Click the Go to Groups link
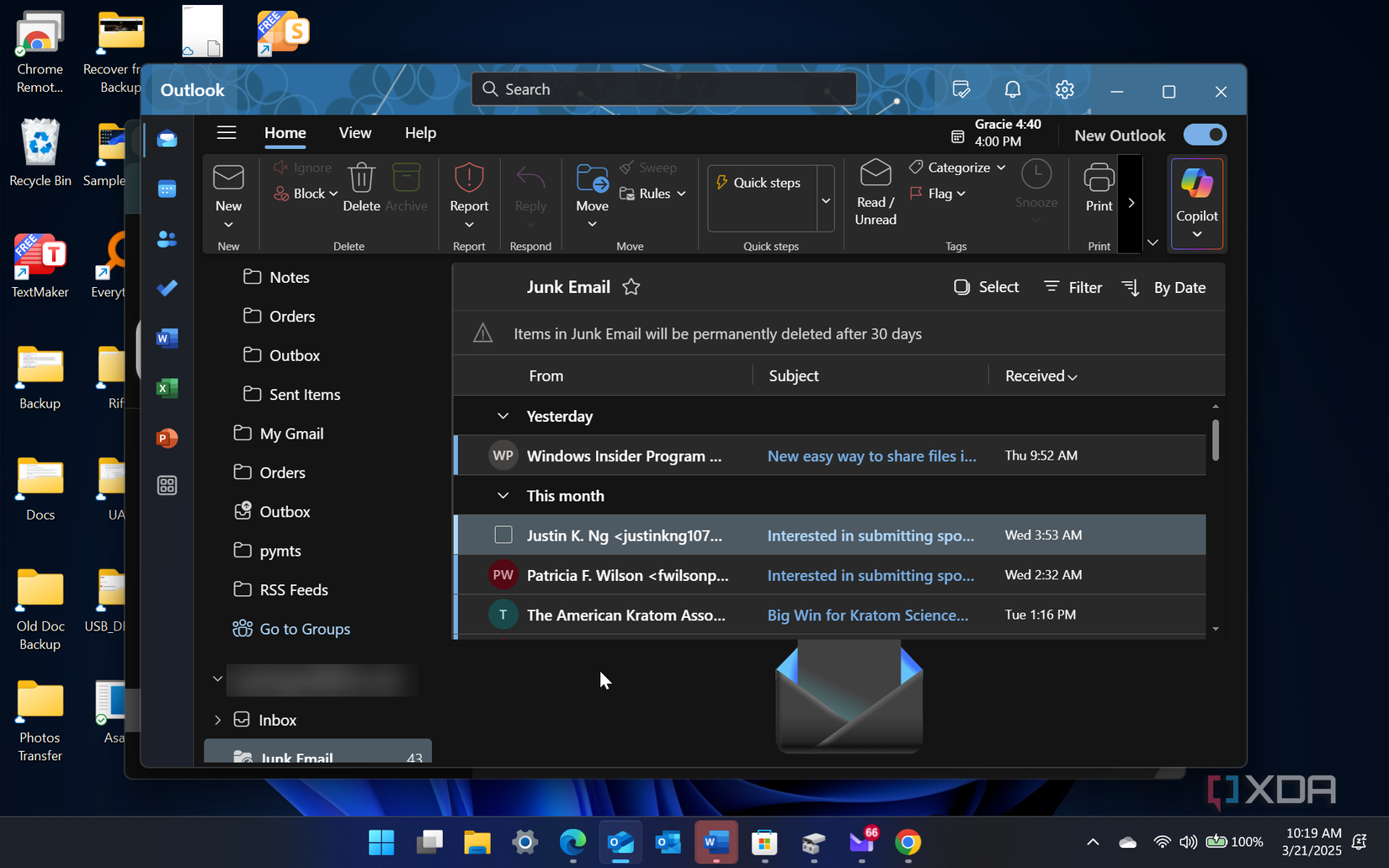The width and height of the screenshot is (1389, 868). (304, 628)
